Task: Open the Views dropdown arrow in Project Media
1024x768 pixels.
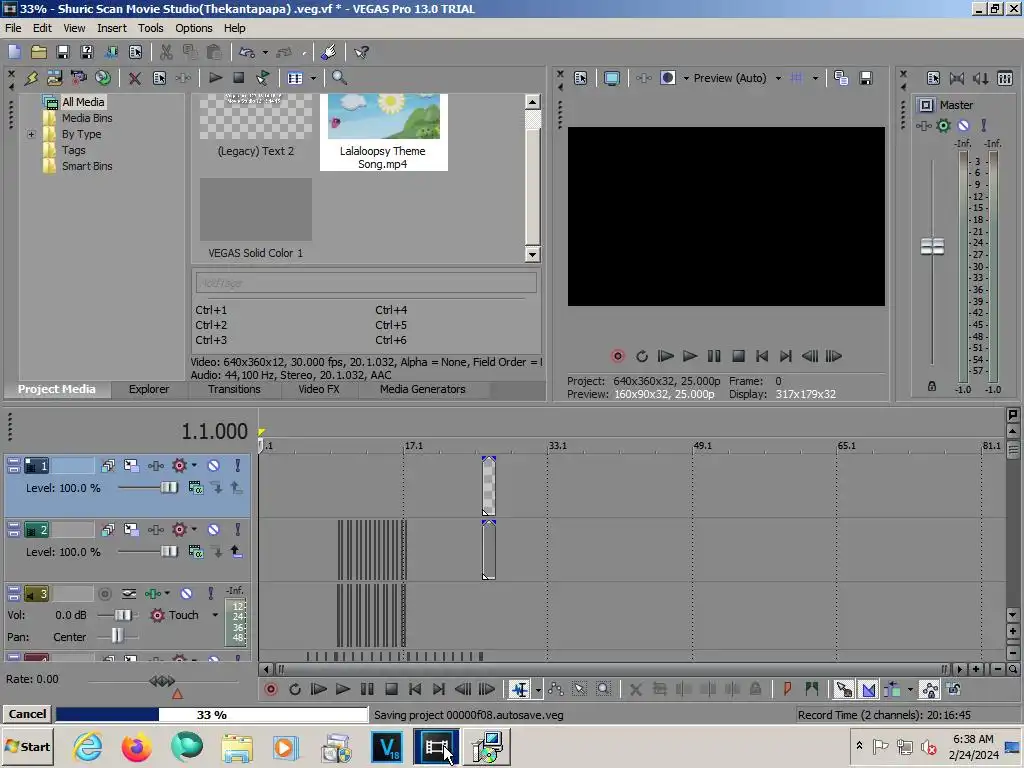Action: click(x=313, y=78)
